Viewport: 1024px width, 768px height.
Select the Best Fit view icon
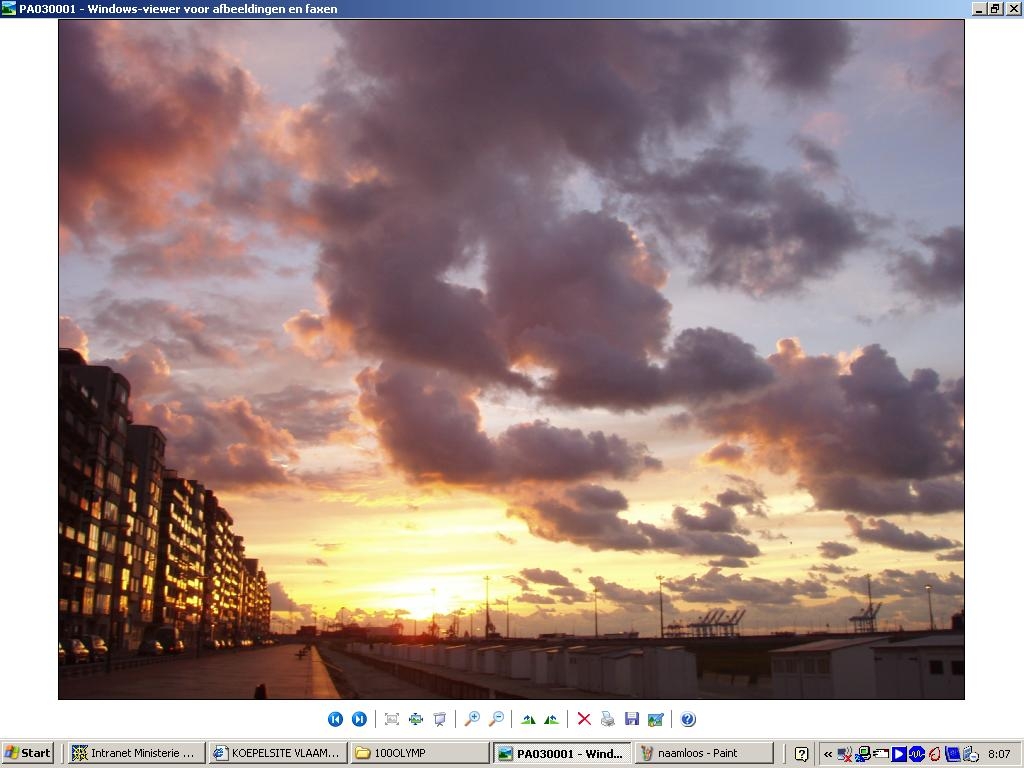pyautogui.click(x=392, y=719)
